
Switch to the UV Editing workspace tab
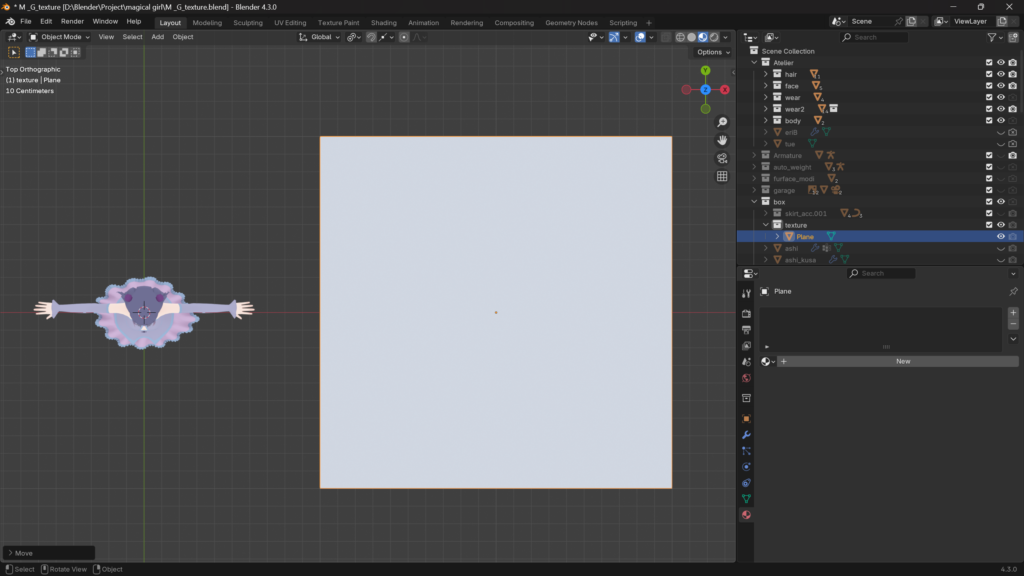(x=290, y=22)
